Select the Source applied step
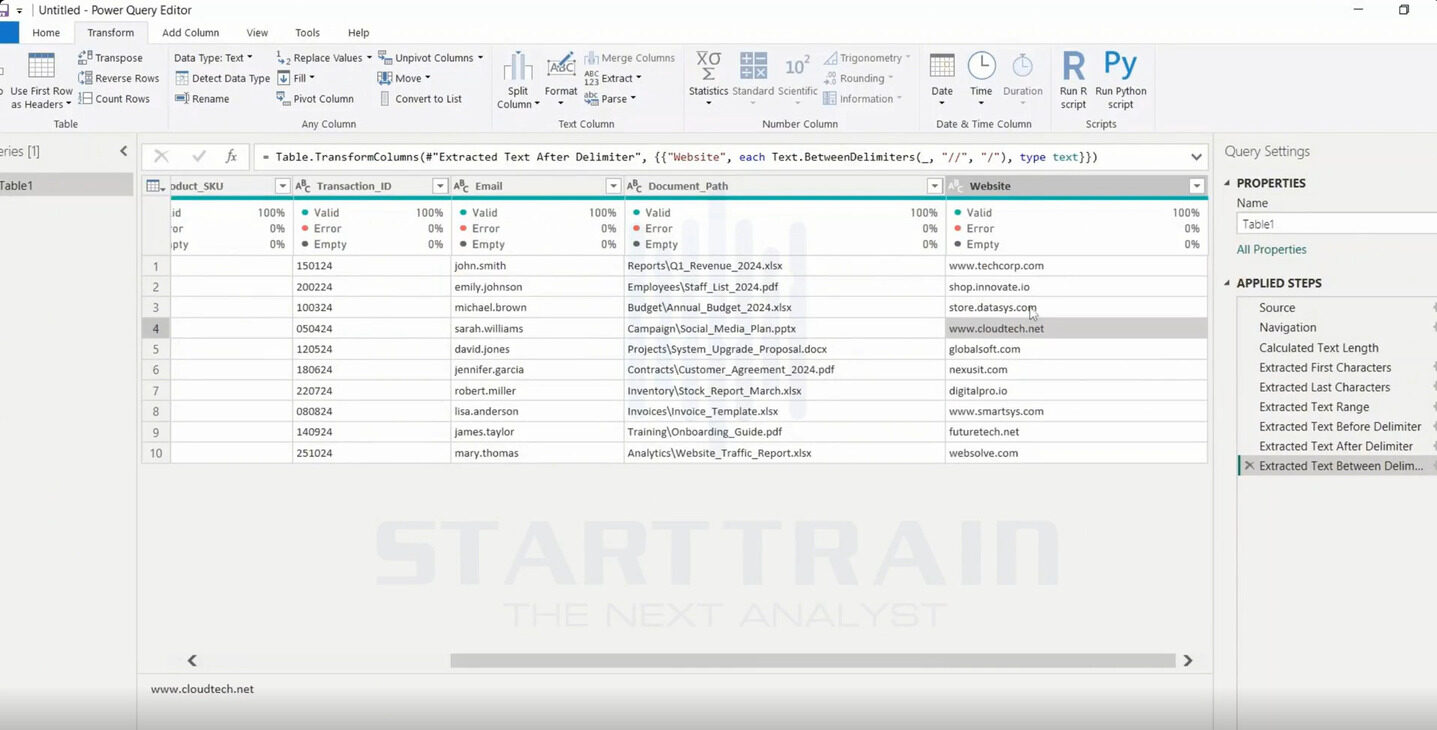Viewport: 1437px width, 730px height. click(x=1277, y=308)
